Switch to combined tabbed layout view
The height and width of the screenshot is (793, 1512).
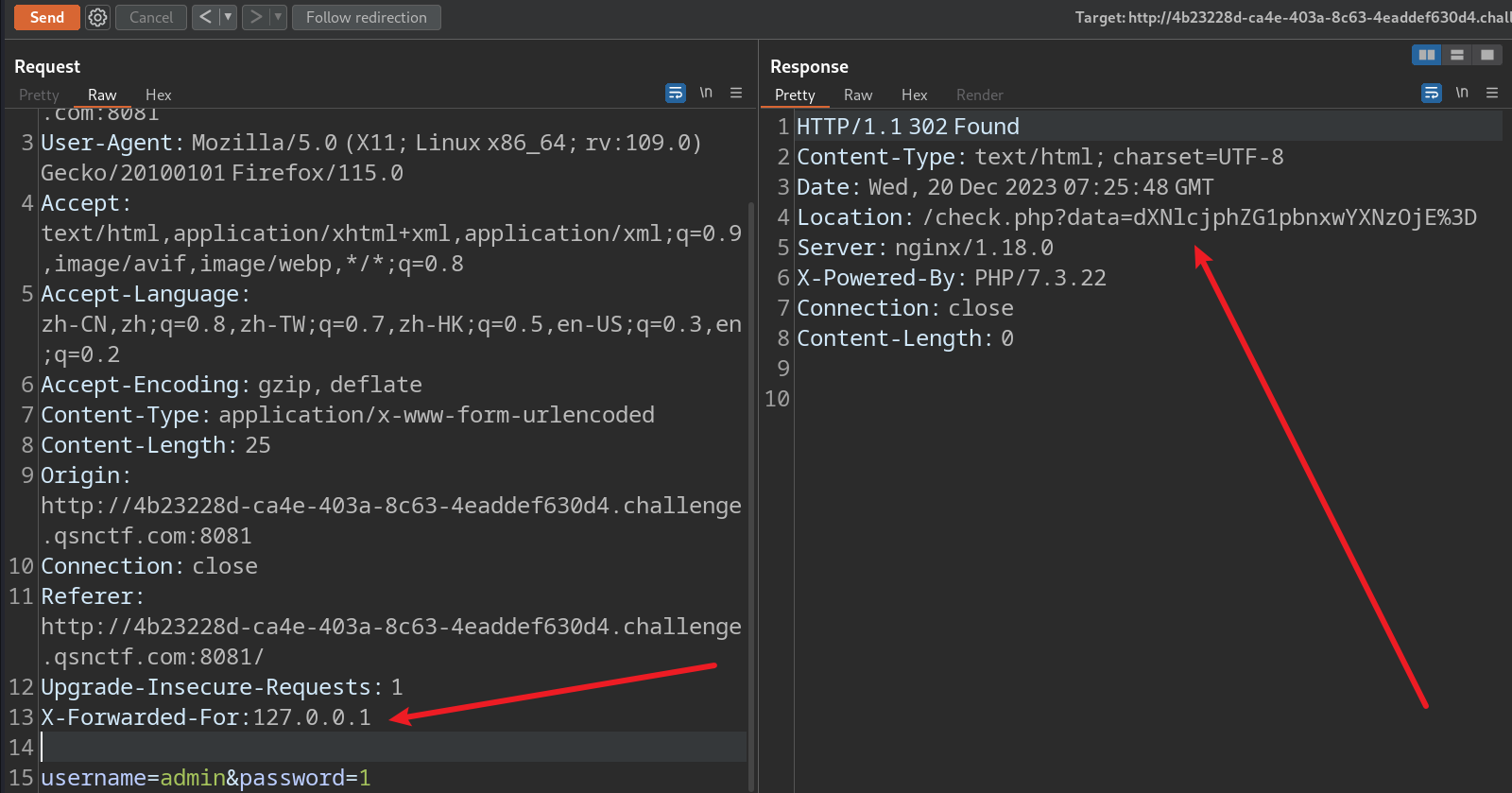[x=1487, y=55]
